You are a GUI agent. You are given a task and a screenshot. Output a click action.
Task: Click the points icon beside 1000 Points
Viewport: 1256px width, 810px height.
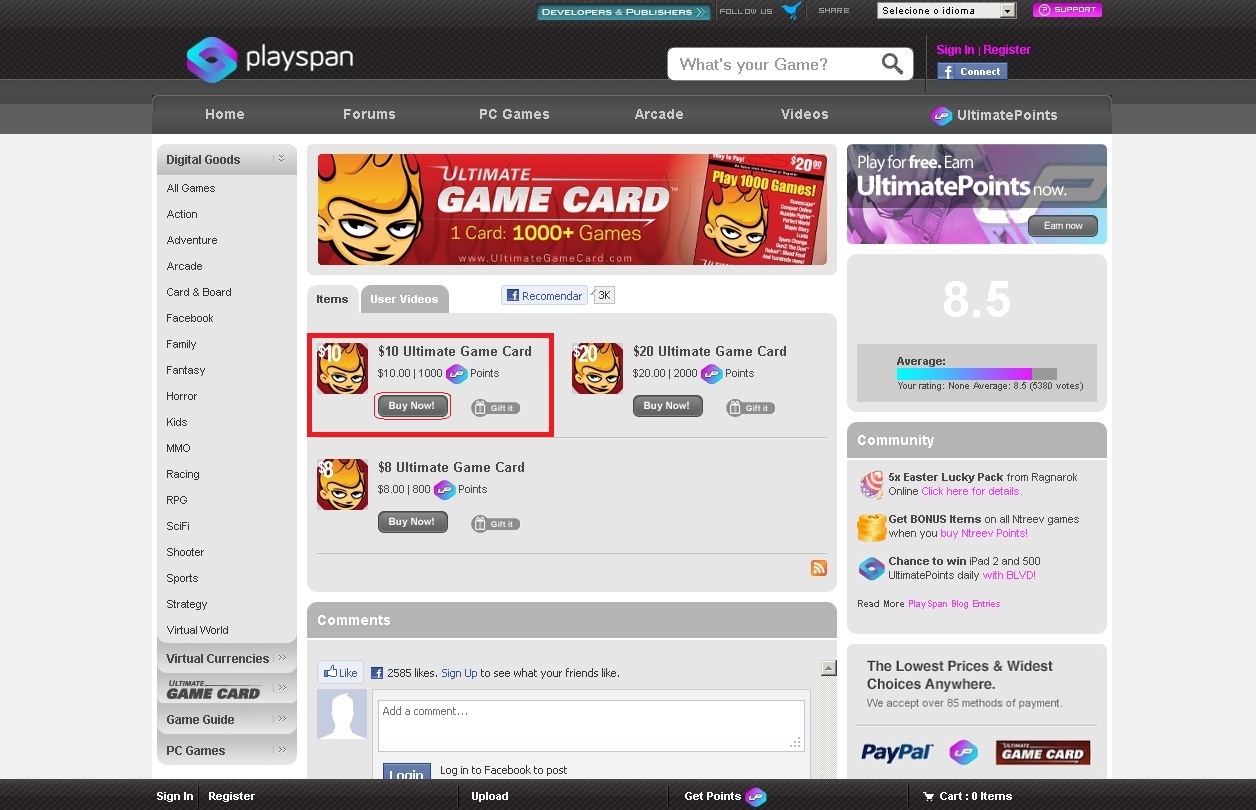click(456, 374)
